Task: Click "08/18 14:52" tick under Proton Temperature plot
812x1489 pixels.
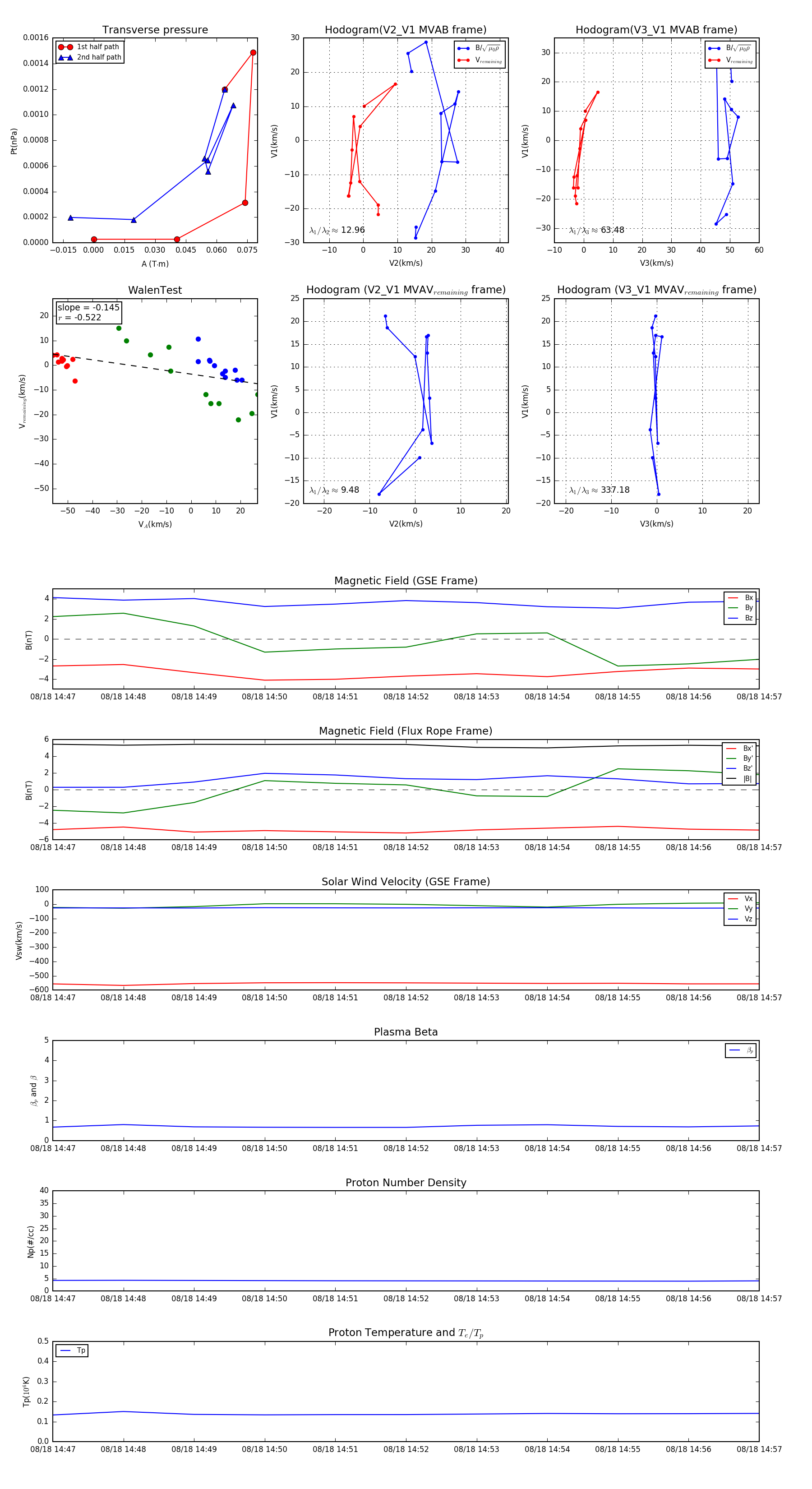Action: click(406, 1449)
